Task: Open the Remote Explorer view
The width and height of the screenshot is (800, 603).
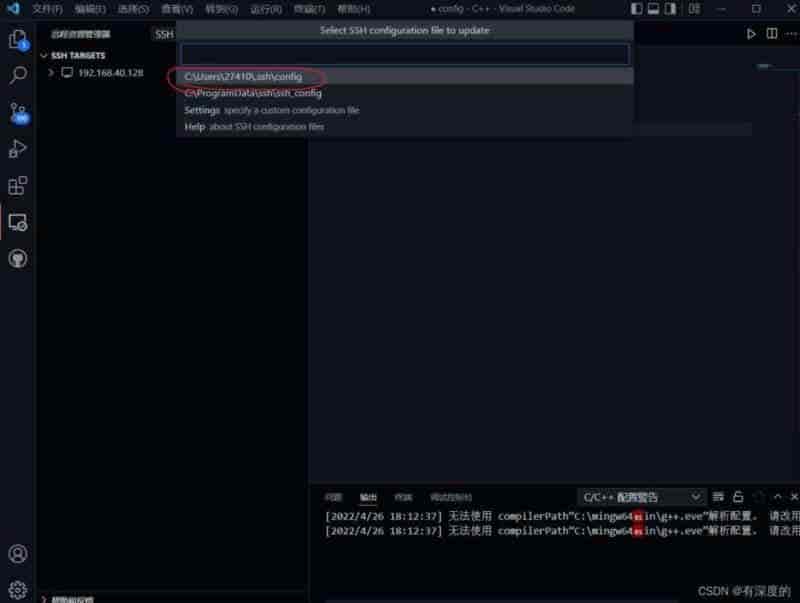Action: coord(17,222)
